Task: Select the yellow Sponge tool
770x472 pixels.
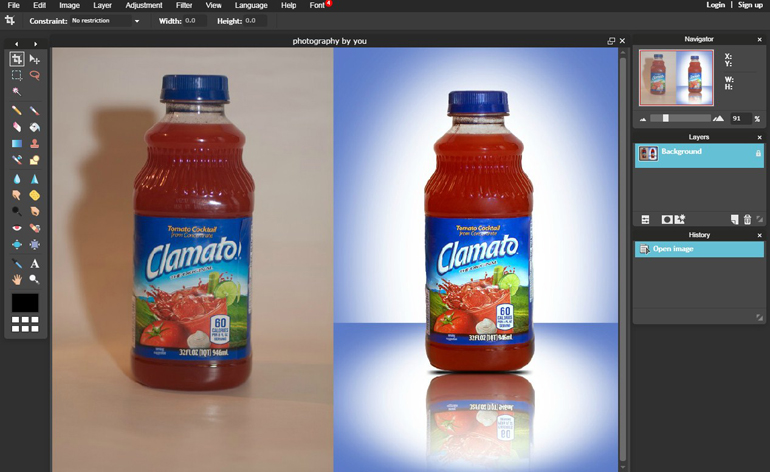Action: click(x=34, y=195)
